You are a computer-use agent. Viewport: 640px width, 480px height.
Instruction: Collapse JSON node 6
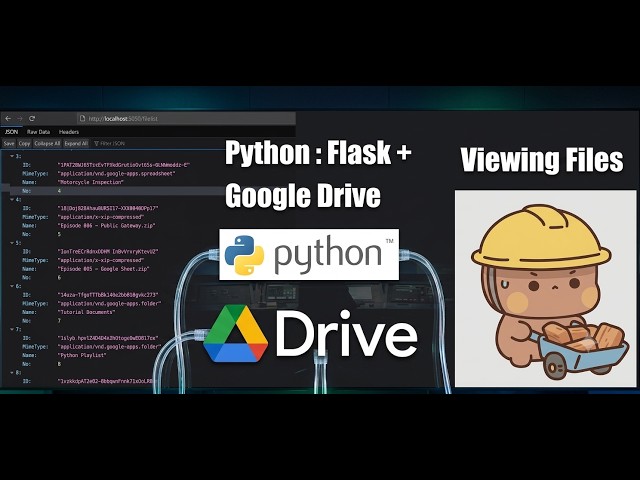12,286
